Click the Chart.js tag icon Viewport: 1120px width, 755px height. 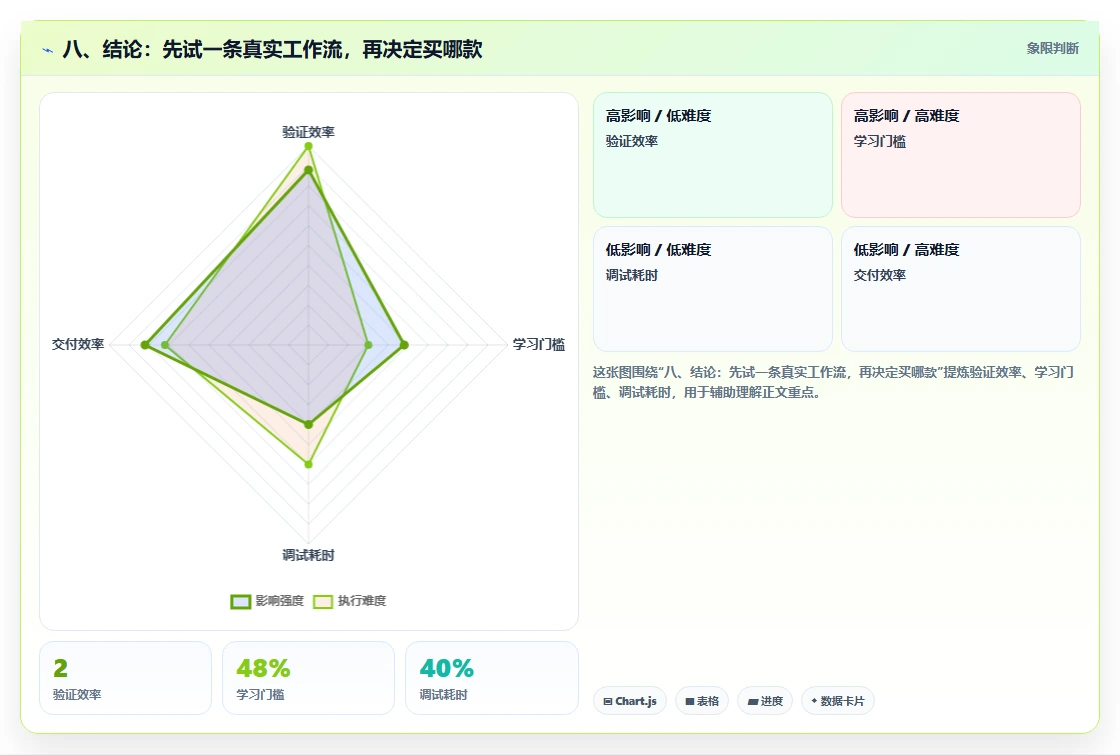[x=608, y=701]
